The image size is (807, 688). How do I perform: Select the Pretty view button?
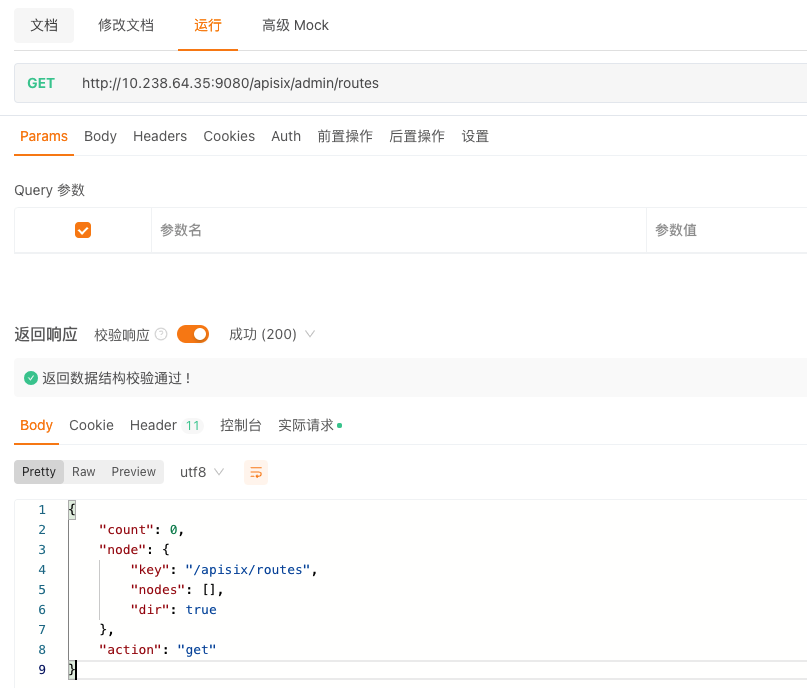(x=39, y=472)
